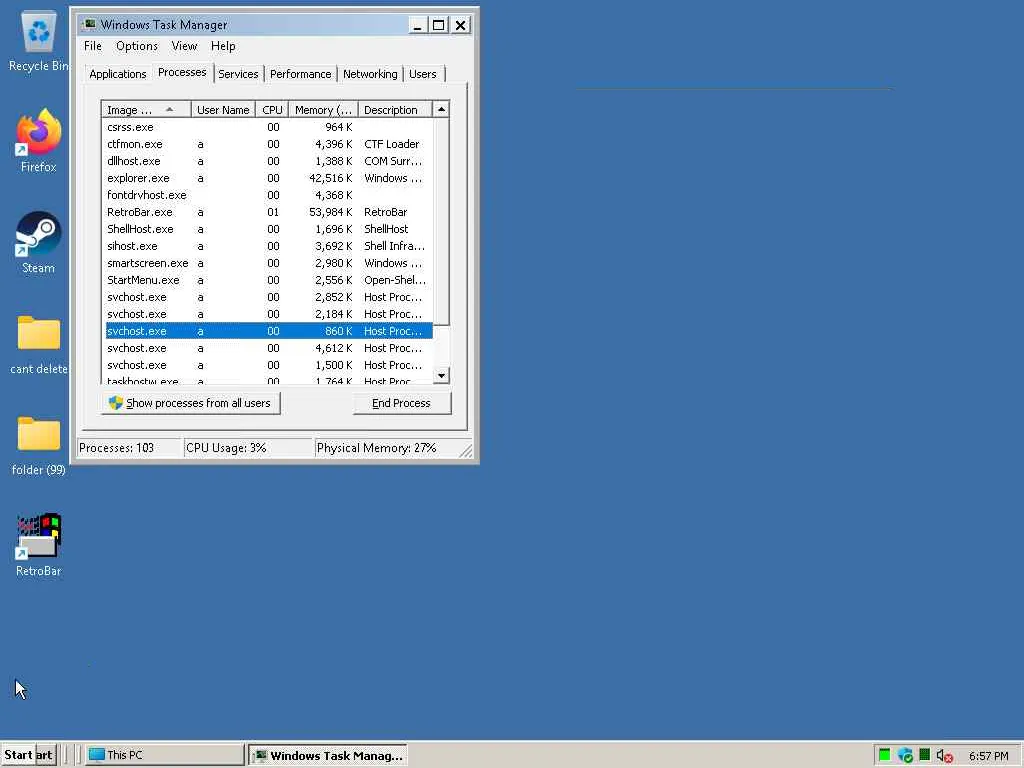The height and width of the screenshot is (768, 1024).
Task: Click the Processes: 103 status bar entry
Action: 129,448
